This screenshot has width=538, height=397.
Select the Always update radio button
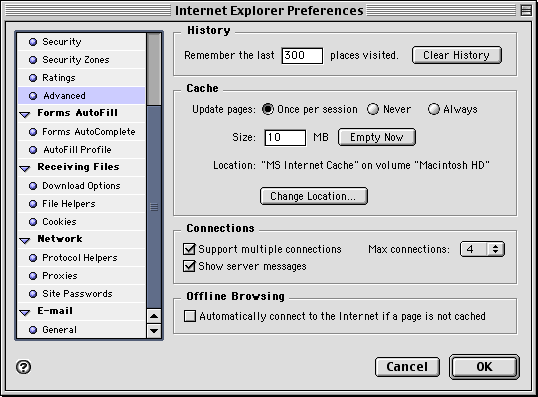(434, 109)
